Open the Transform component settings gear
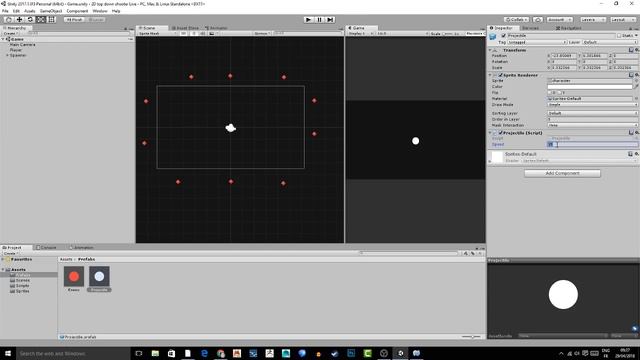The width and height of the screenshot is (640, 360). coord(637,50)
